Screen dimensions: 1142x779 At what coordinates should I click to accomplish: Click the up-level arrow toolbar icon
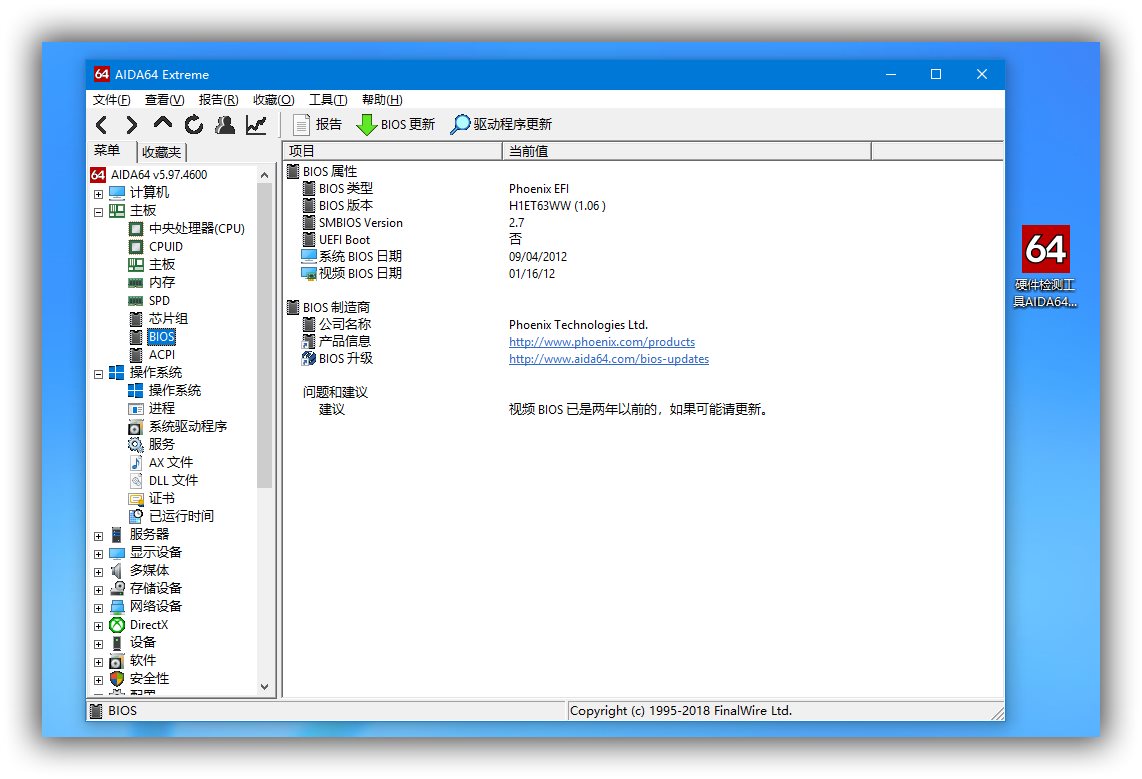(x=162, y=124)
